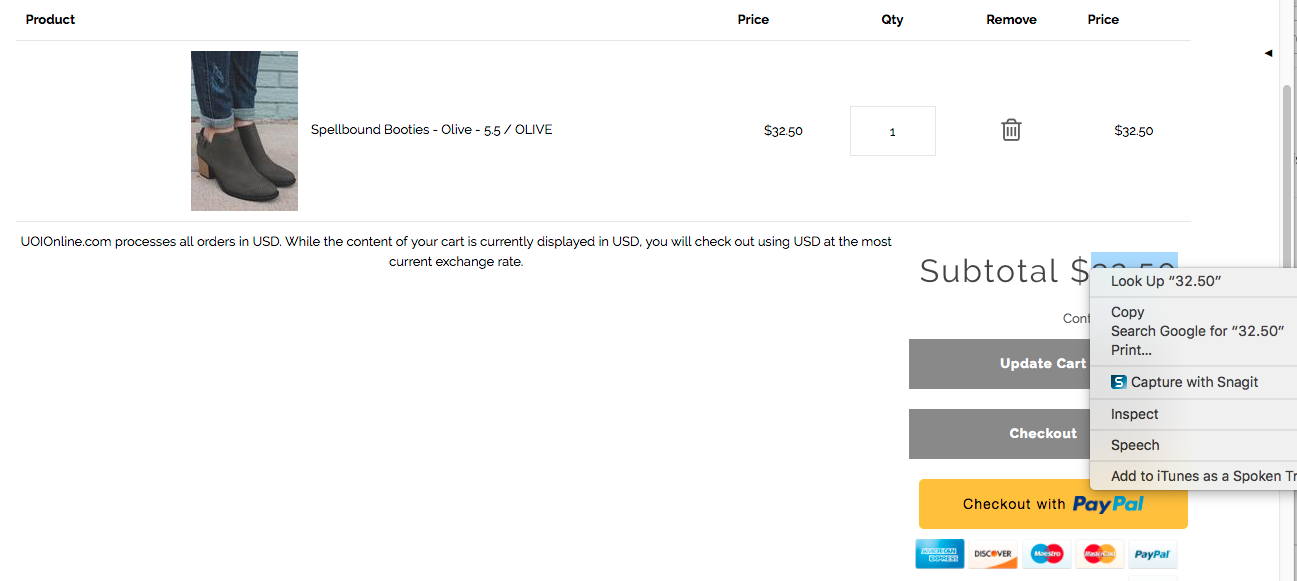Click the quantity input field
Viewport: 1297px width, 581px height.
(892, 130)
